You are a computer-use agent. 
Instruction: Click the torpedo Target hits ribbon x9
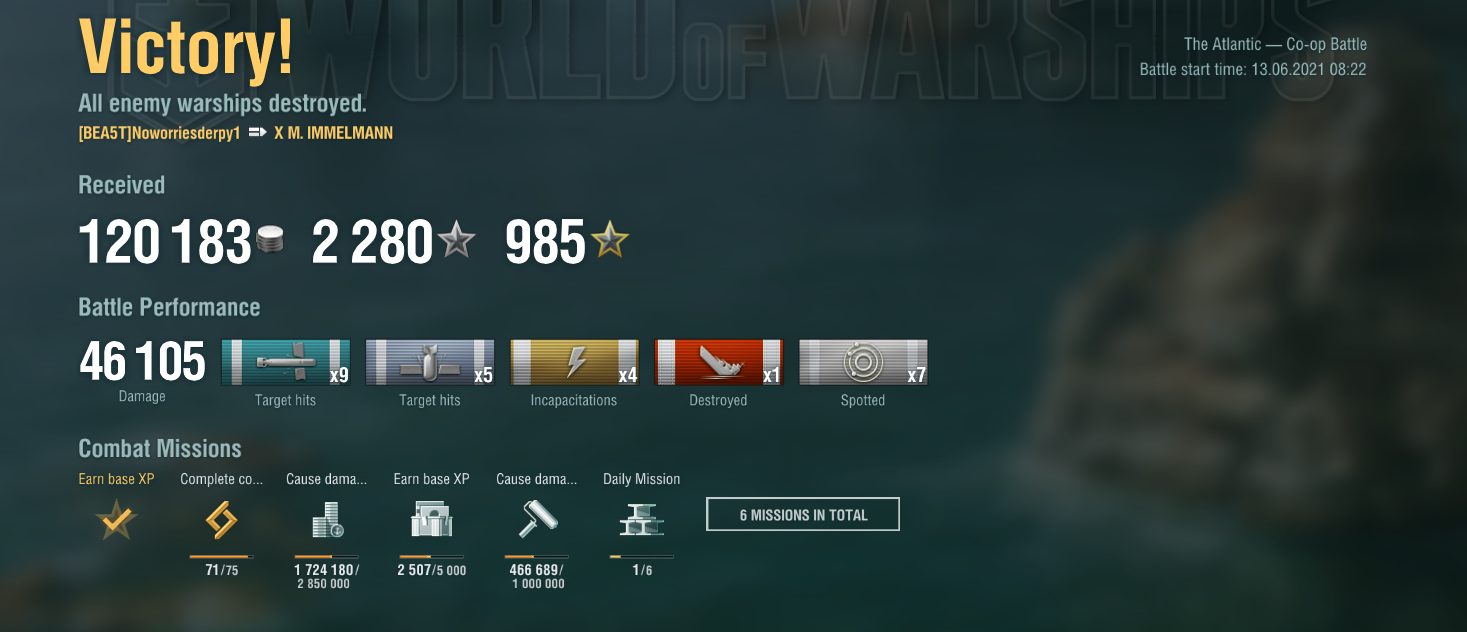pos(286,362)
